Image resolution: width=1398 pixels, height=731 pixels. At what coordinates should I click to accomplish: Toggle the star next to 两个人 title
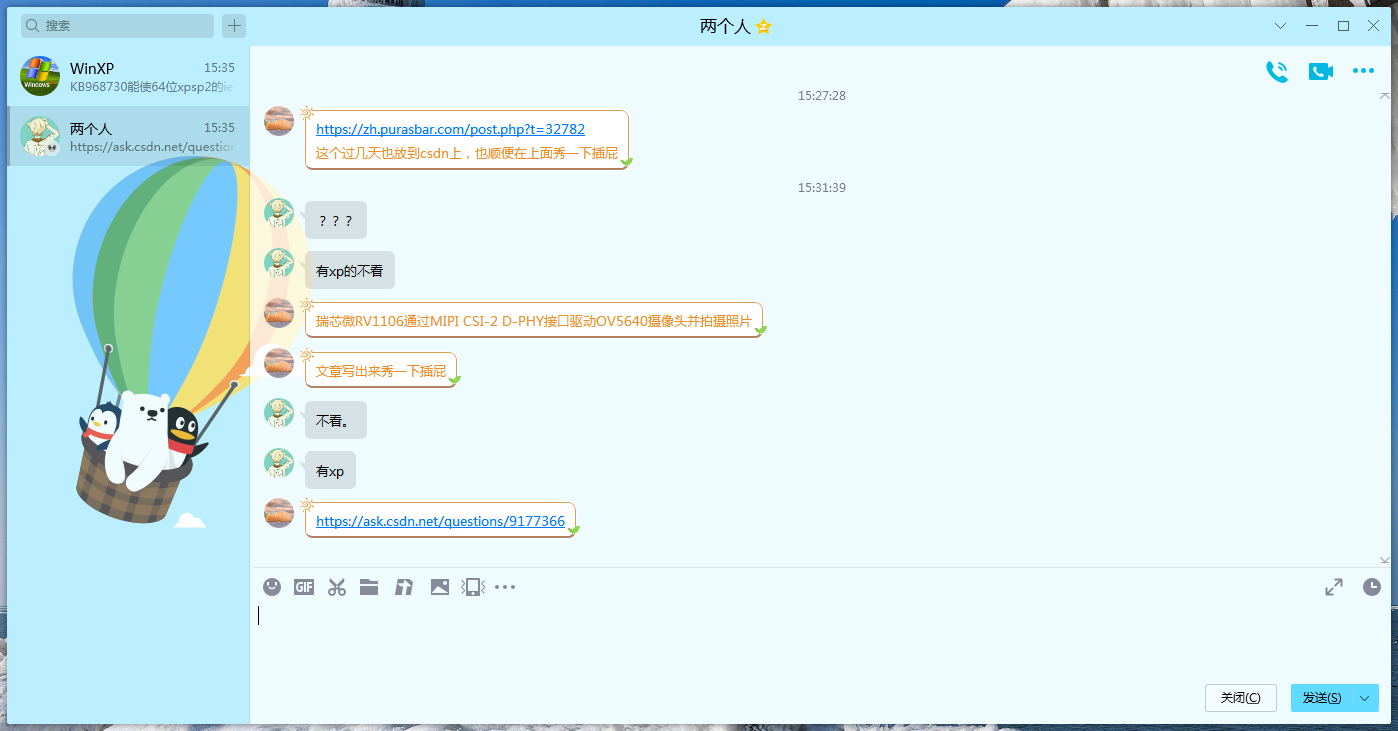click(764, 27)
